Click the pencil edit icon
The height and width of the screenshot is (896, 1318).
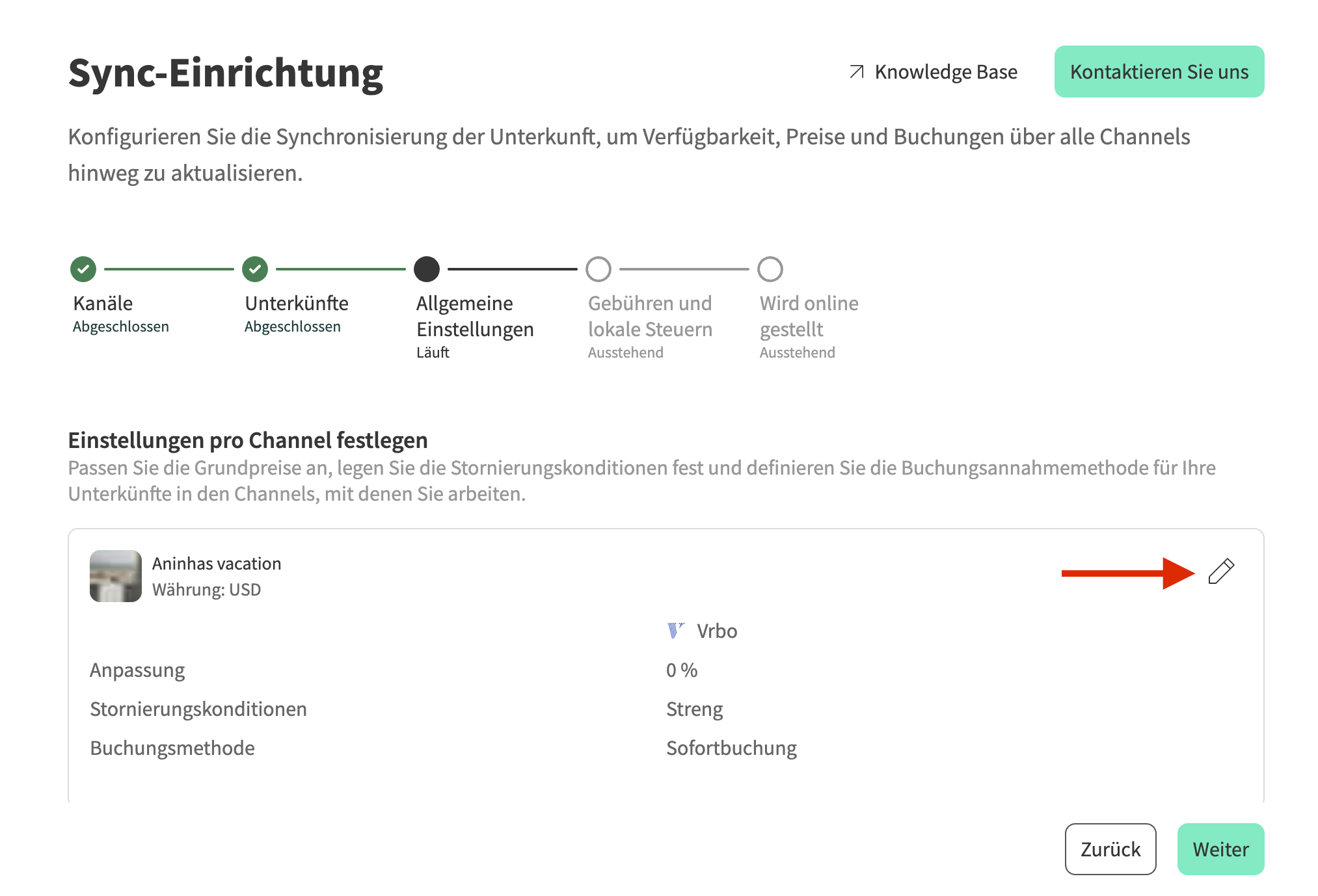point(1221,572)
